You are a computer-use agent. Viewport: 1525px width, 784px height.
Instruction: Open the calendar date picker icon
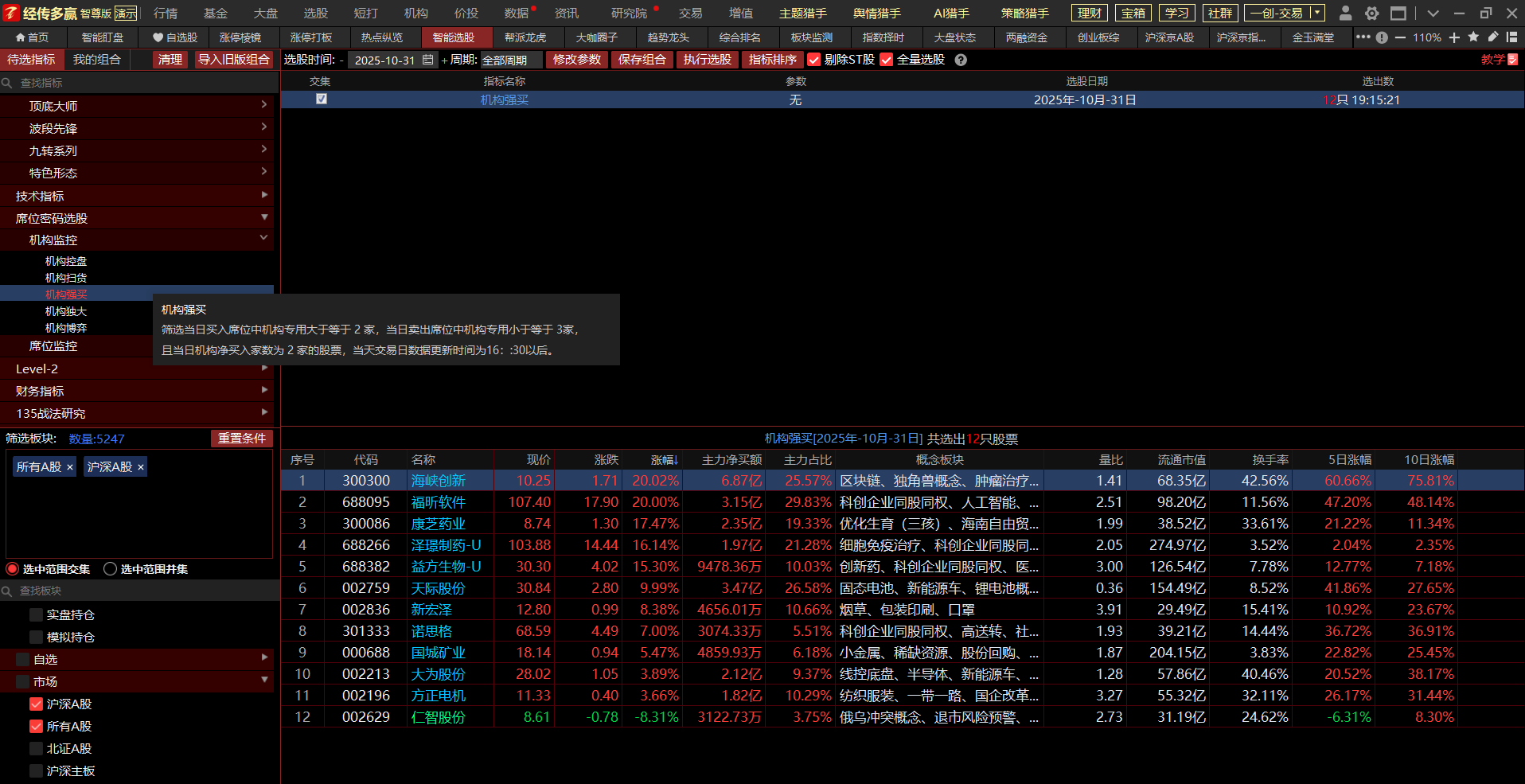tap(427, 60)
